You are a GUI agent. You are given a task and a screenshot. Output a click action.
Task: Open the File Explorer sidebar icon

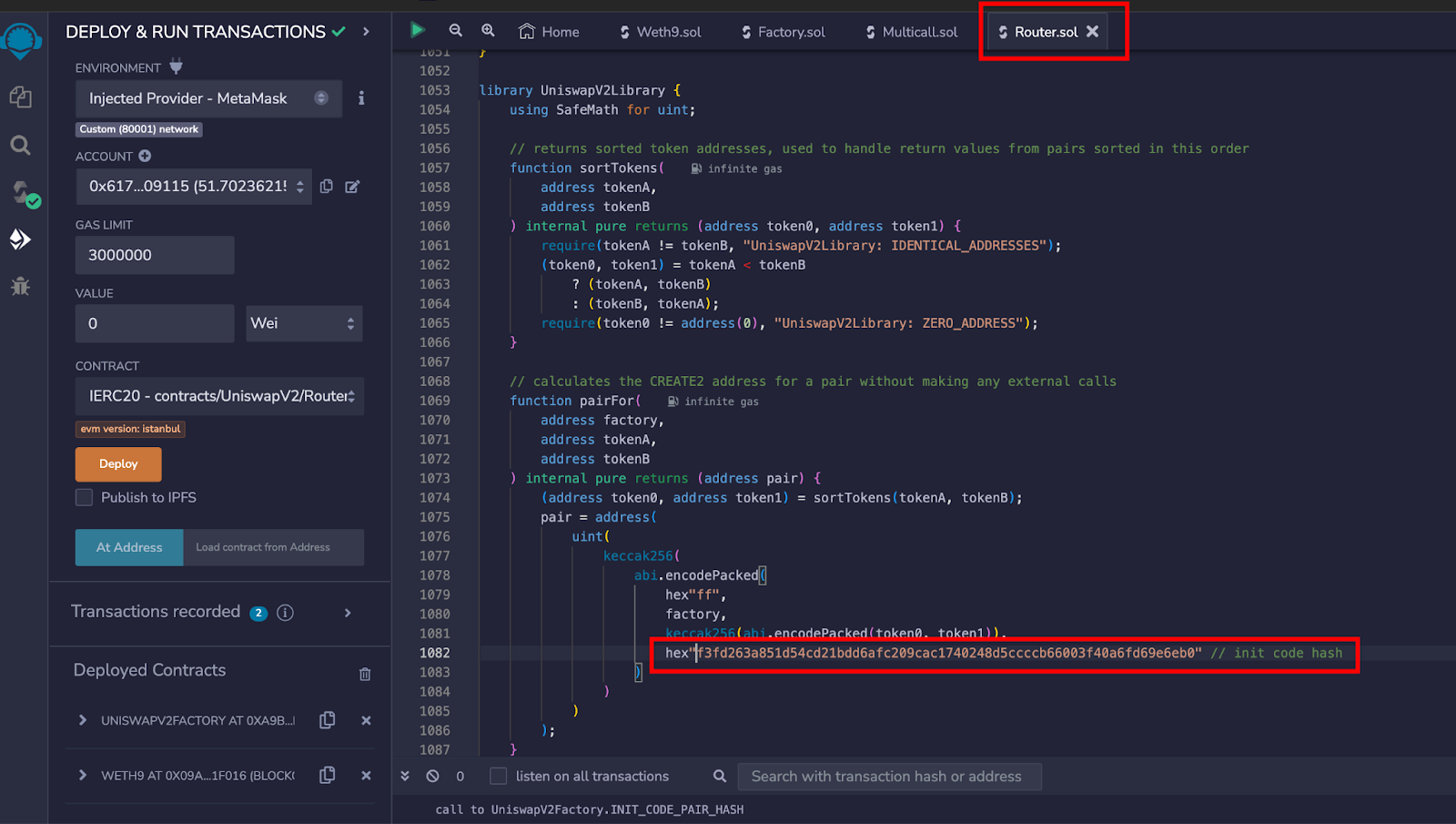pyautogui.click(x=21, y=97)
